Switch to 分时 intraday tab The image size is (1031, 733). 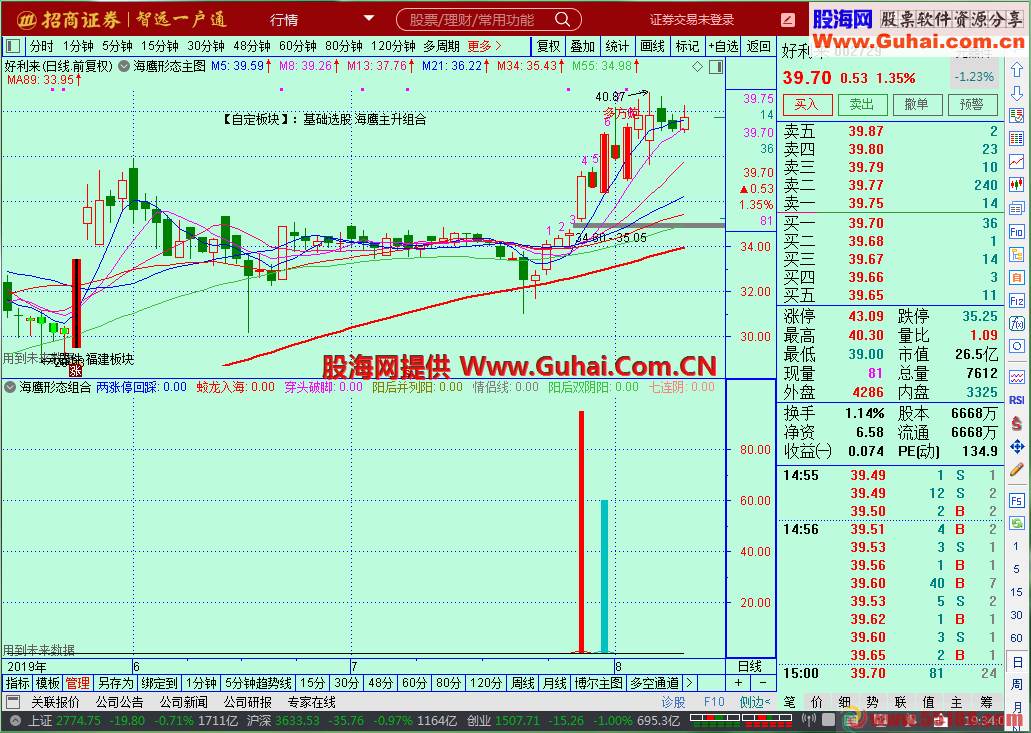tap(41, 46)
